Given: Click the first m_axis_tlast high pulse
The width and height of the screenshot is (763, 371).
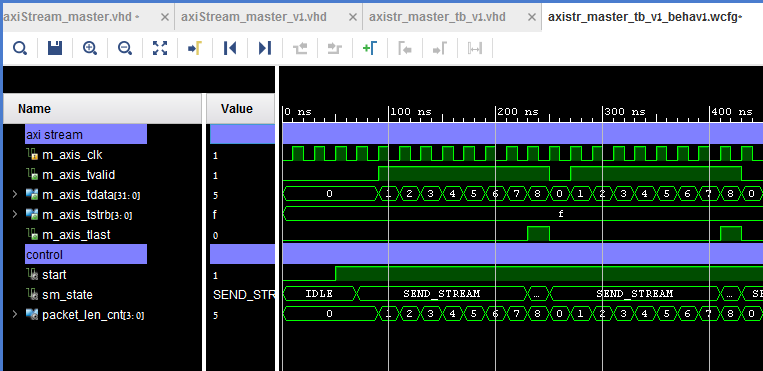Looking at the screenshot, I should pyautogui.click(x=539, y=233).
